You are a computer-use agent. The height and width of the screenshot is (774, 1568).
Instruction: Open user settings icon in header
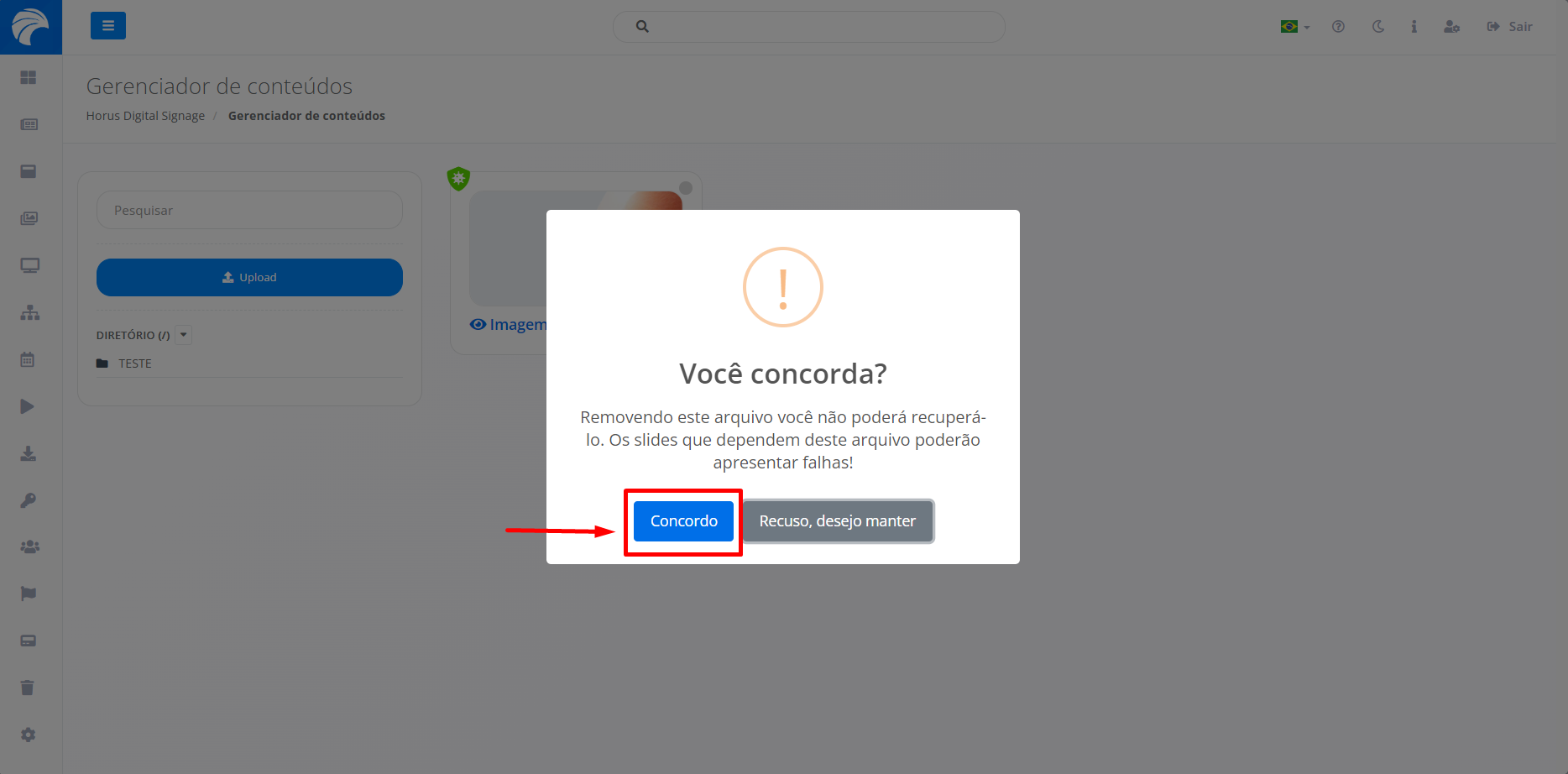(1451, 27)
